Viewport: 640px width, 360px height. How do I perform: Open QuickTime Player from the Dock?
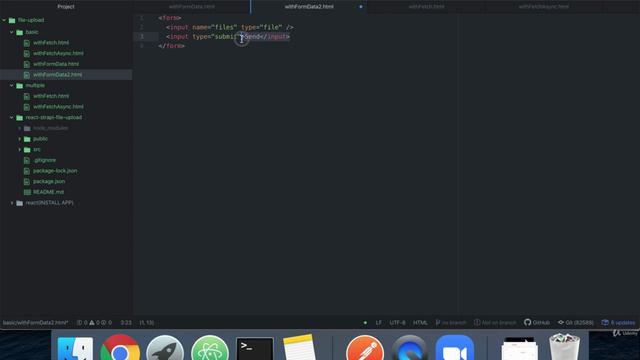(x=409, y=348)
